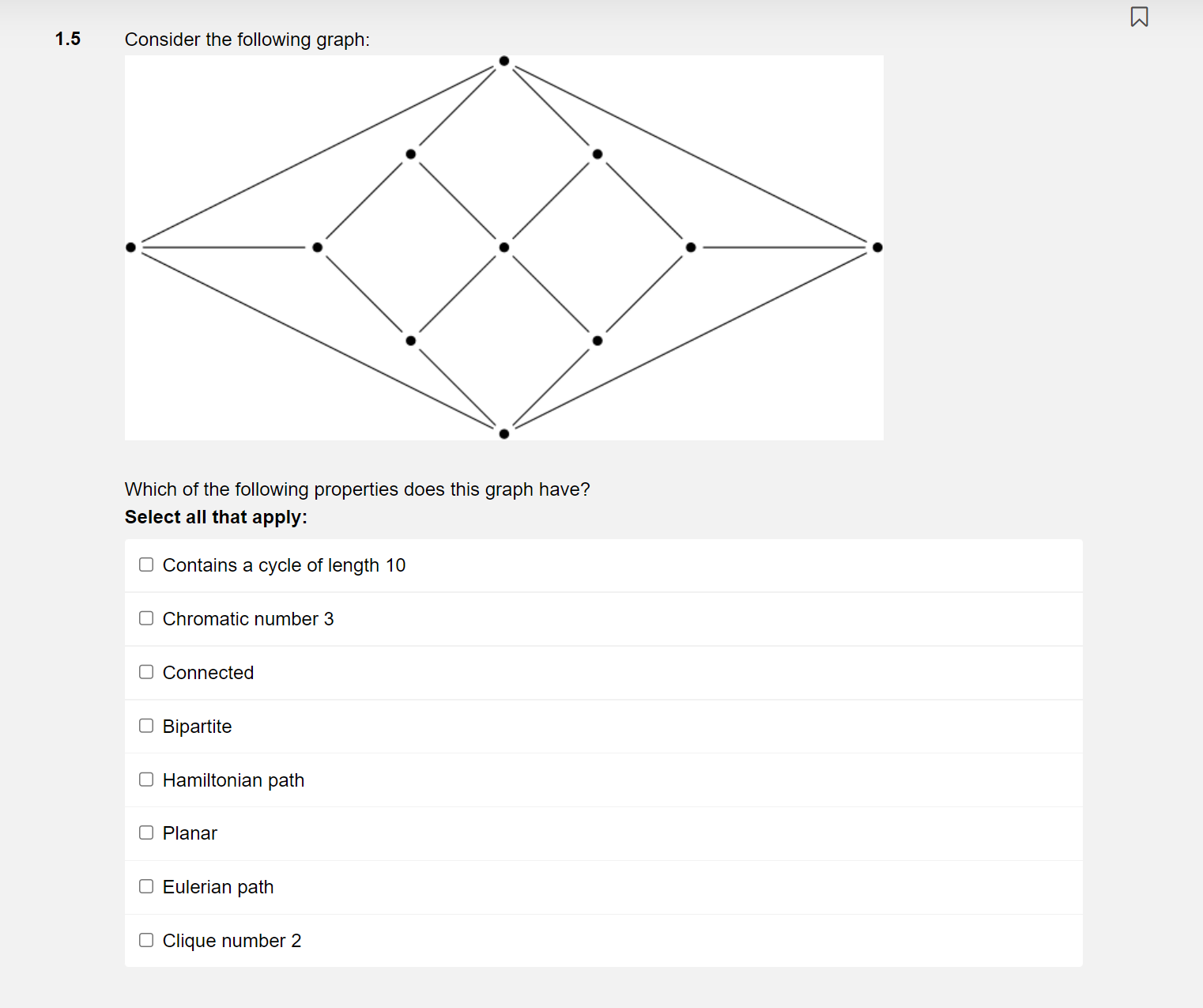Click the bookmark icon in the top right corner
The image size is (1203, 1008).
1139,16
